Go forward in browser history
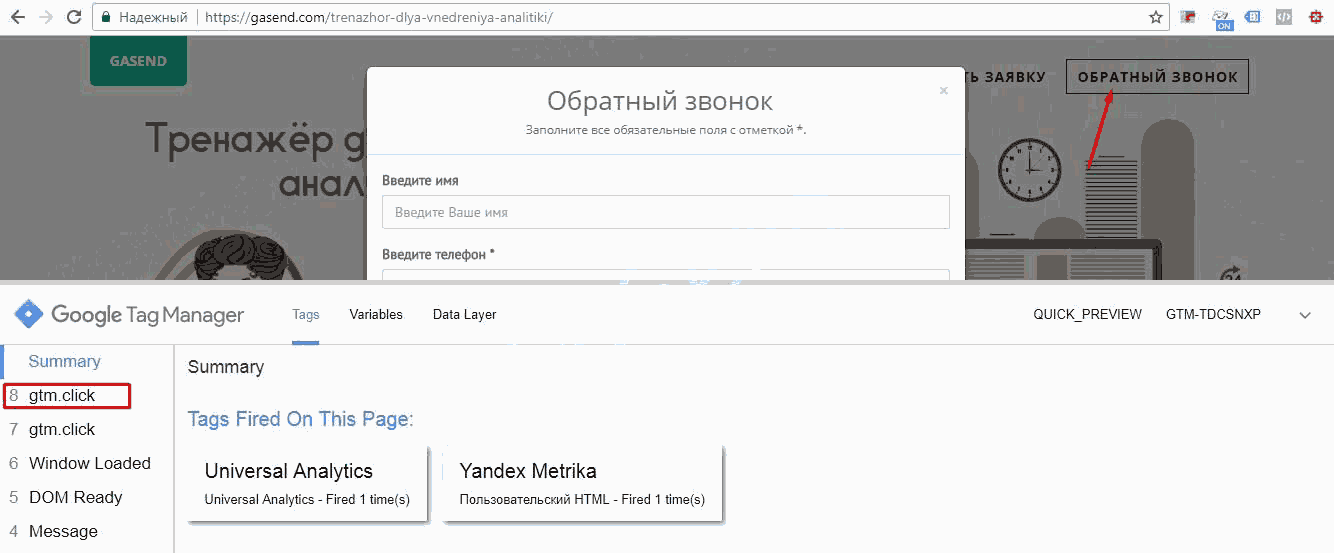Image resolution: width=1334 pixels, height=553 pixels. (46, 17)
